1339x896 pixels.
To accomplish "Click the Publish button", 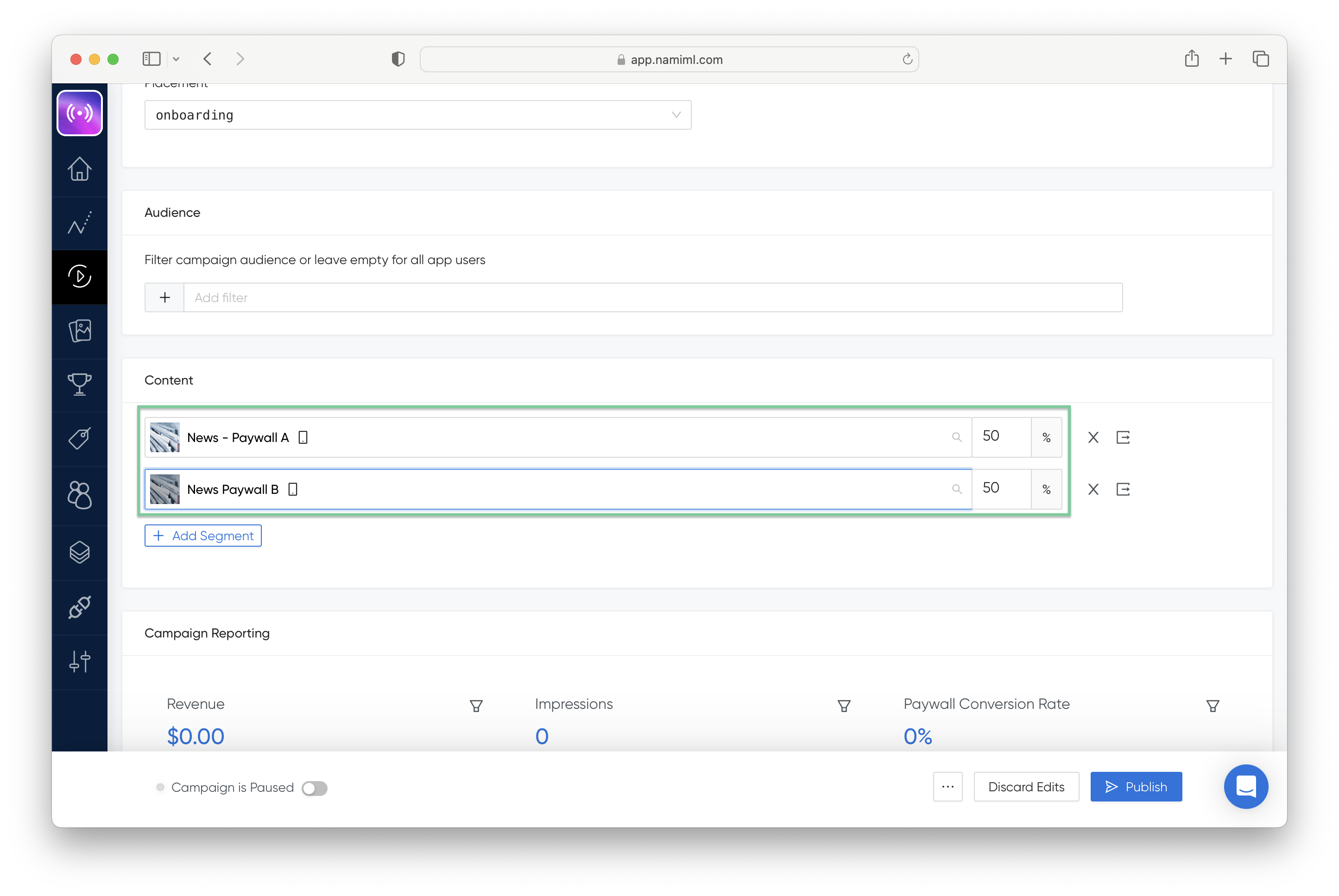I will tap(1136, 787).
